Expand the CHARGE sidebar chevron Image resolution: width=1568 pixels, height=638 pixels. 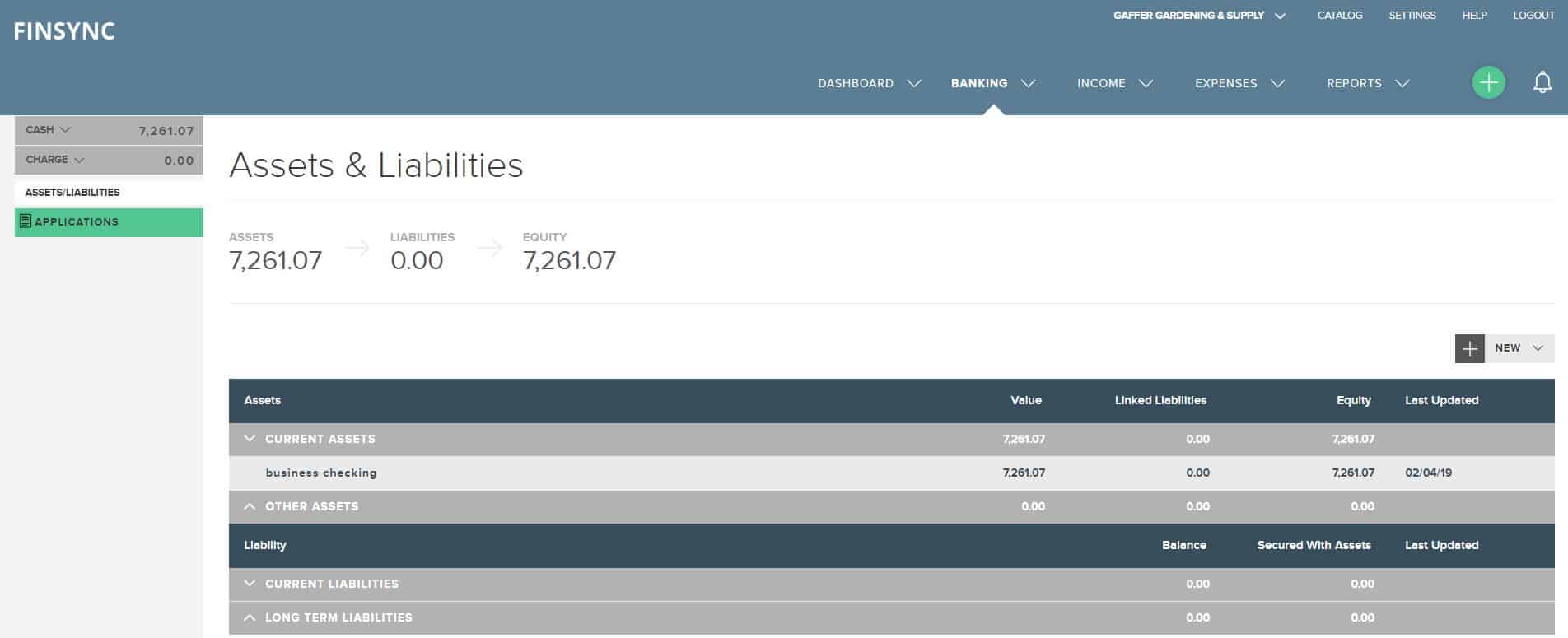click(79, 160)
